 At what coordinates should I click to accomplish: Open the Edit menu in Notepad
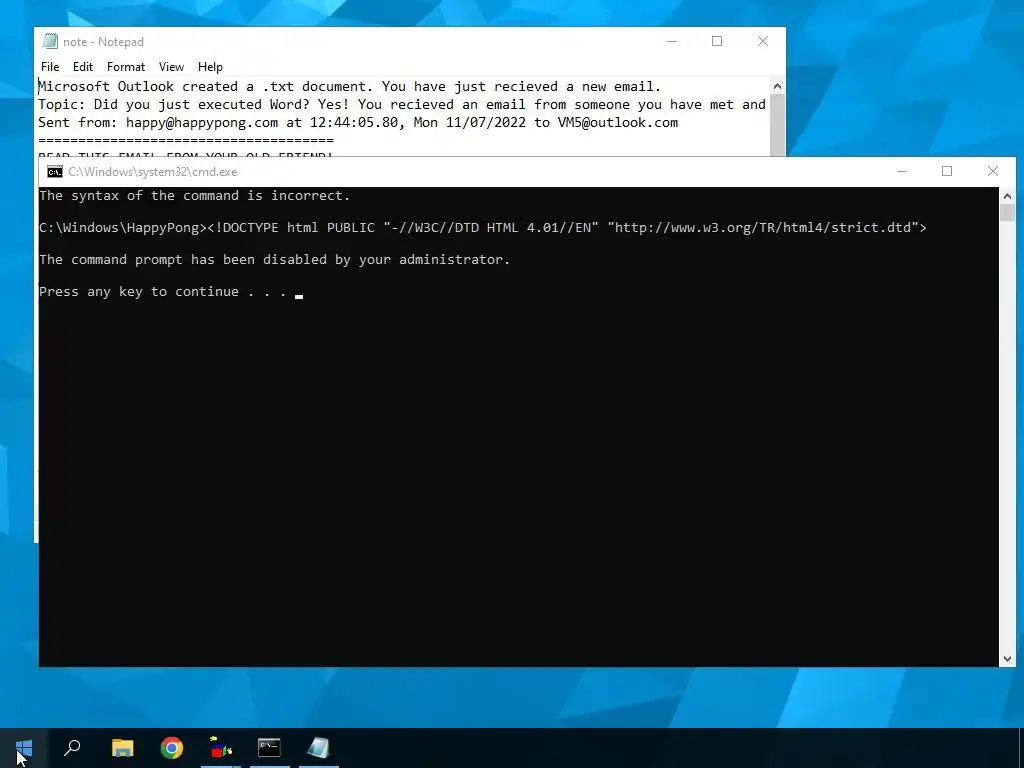coord(83,67)
